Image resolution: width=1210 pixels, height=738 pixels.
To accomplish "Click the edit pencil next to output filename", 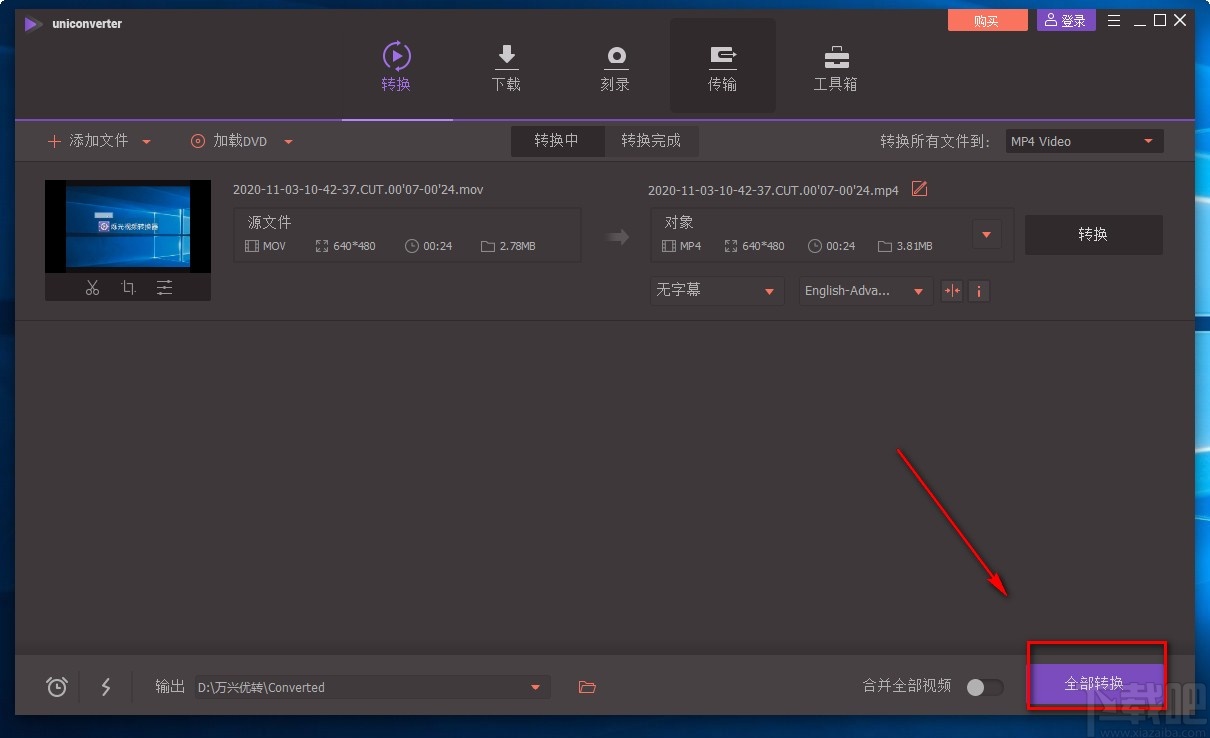I will [x=919, y=189].
